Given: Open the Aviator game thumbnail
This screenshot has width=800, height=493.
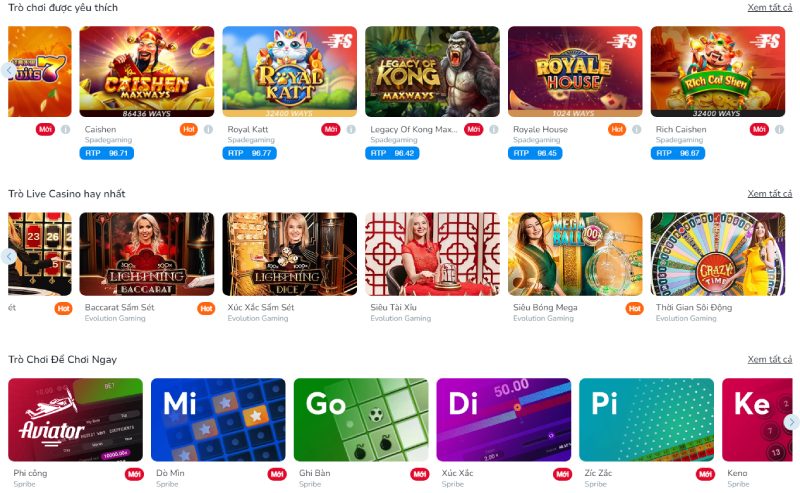Looking at the screenshot, I should 76,420.
